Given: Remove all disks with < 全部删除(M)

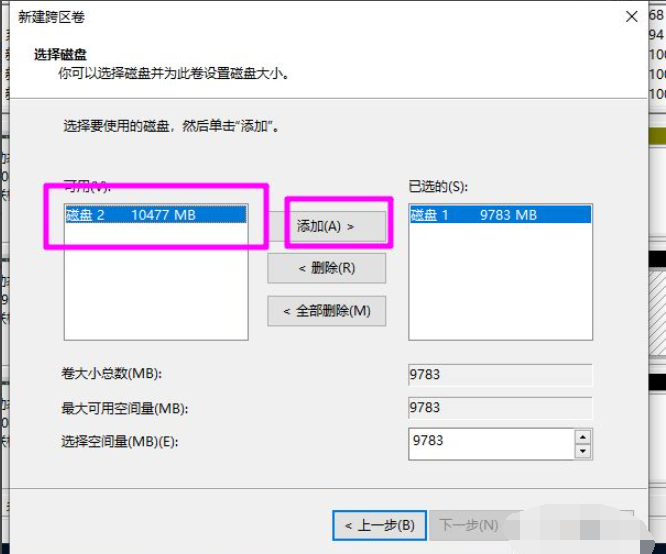Looking at the screenshot, I should point(326,311).
